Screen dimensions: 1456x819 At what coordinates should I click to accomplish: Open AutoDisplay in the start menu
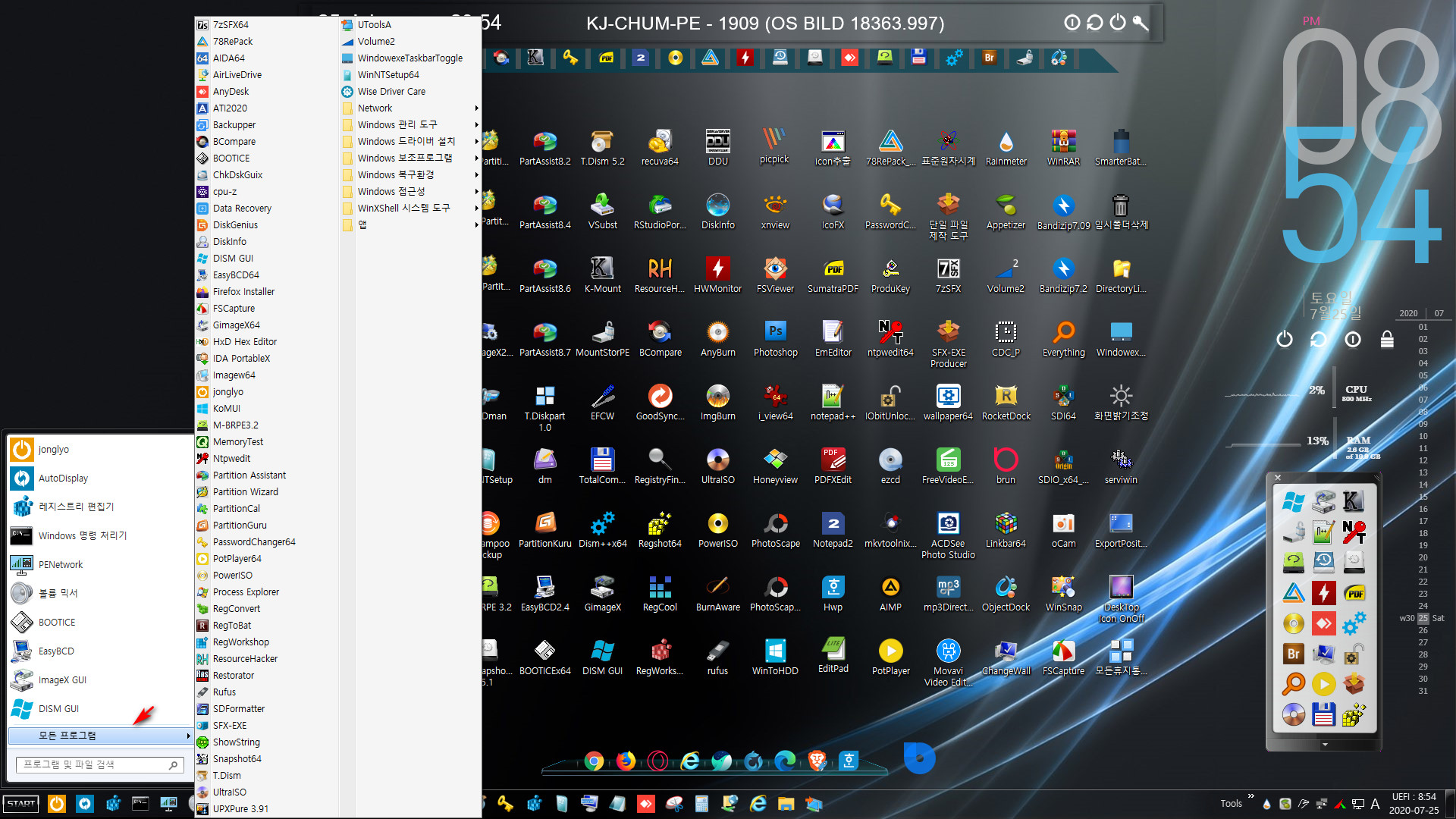pos(100,479)
